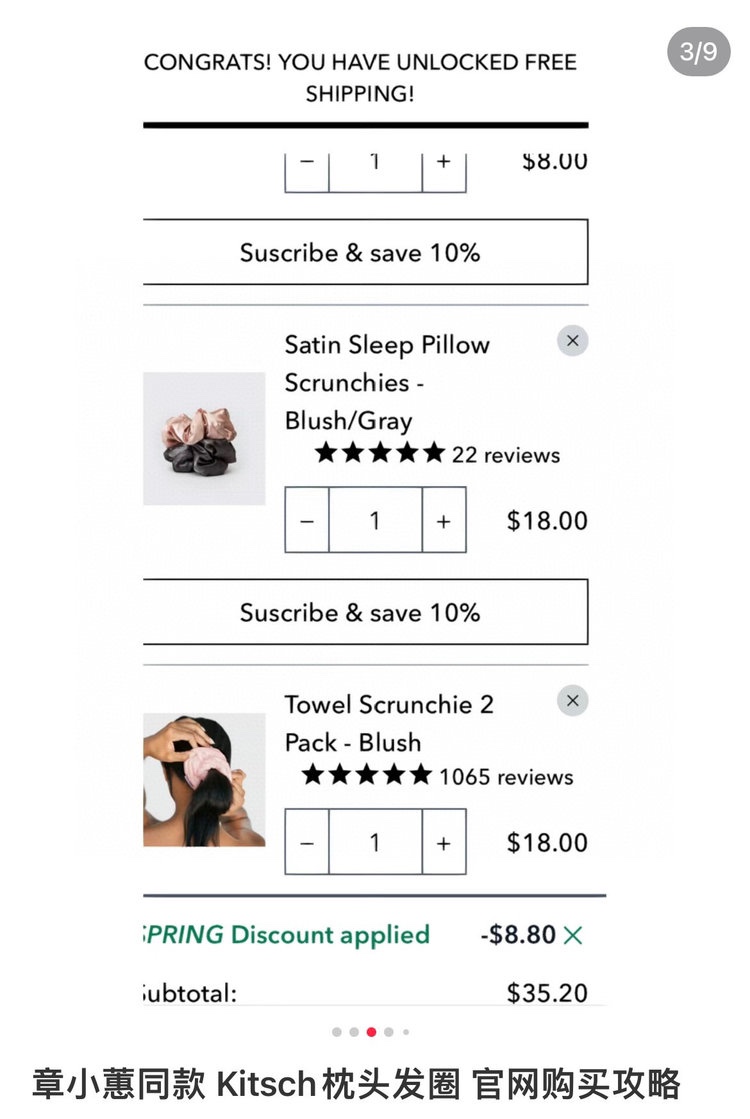The height and width of the screenshot is (1119, 750).
Task: Decrease Satin Sleep Pillow Scrunchies quantity
Action: click(x=307, y=520)
